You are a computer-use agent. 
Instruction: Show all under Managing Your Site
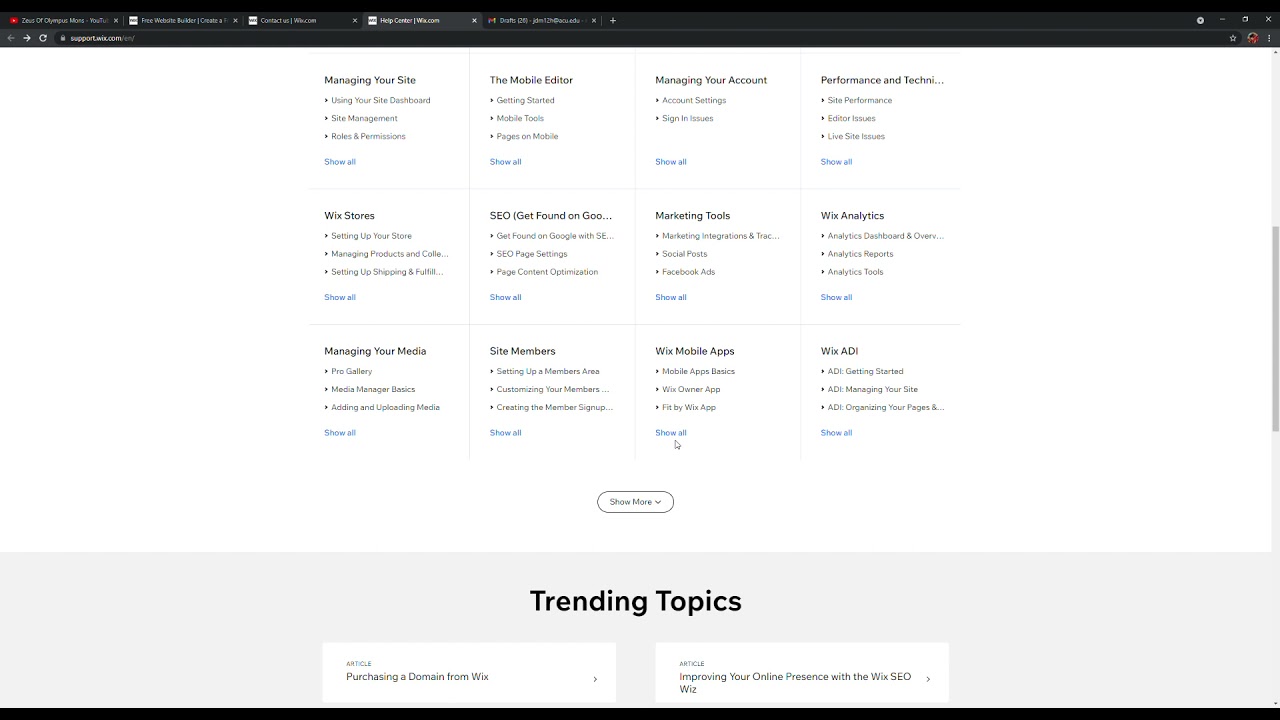pos(340,162)
